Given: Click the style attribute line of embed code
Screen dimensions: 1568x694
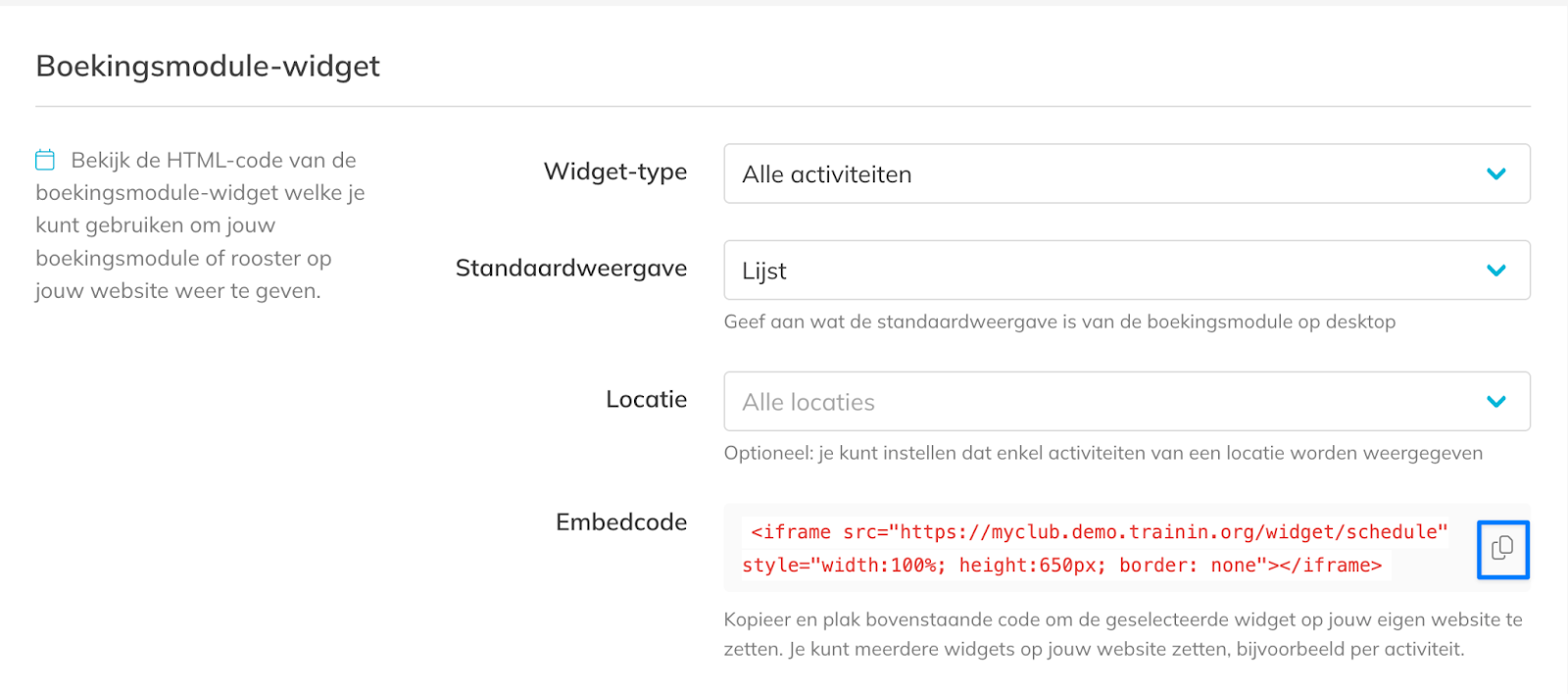Looking at the screenshot, I should [1061, 565].
